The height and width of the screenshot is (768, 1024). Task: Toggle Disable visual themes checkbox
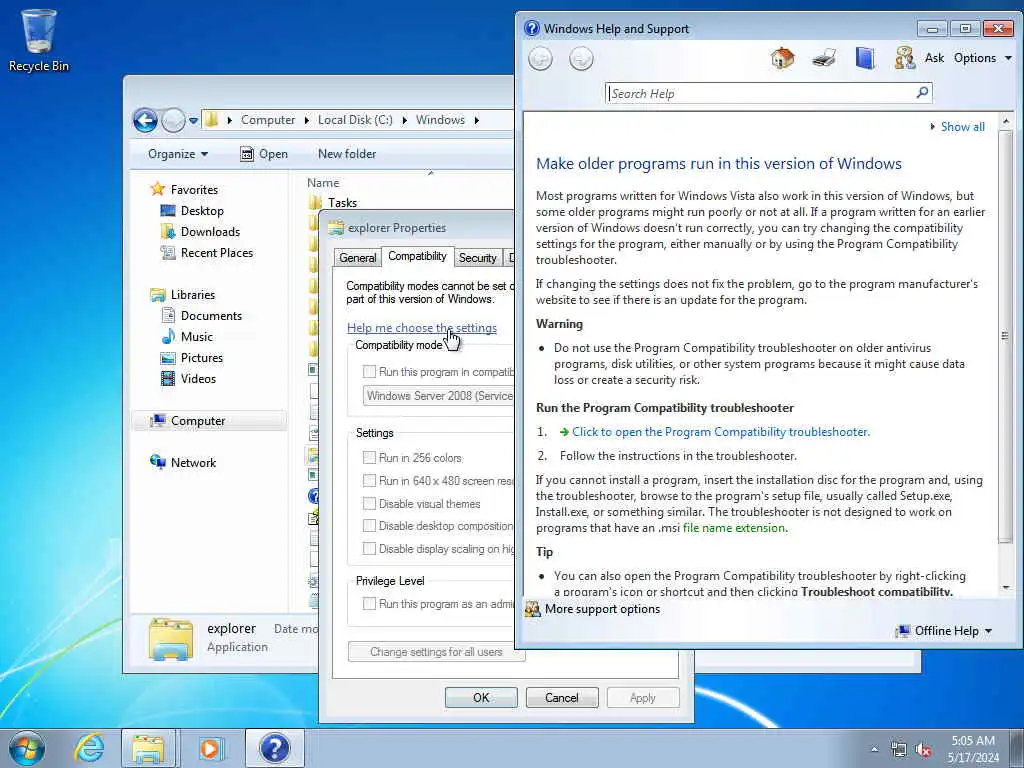[x=369, y=504]
